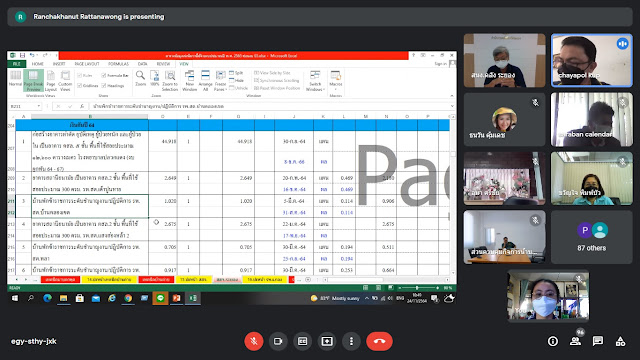
Task: Toggle the Formula Bar checkbox
Action: (115, 76)
